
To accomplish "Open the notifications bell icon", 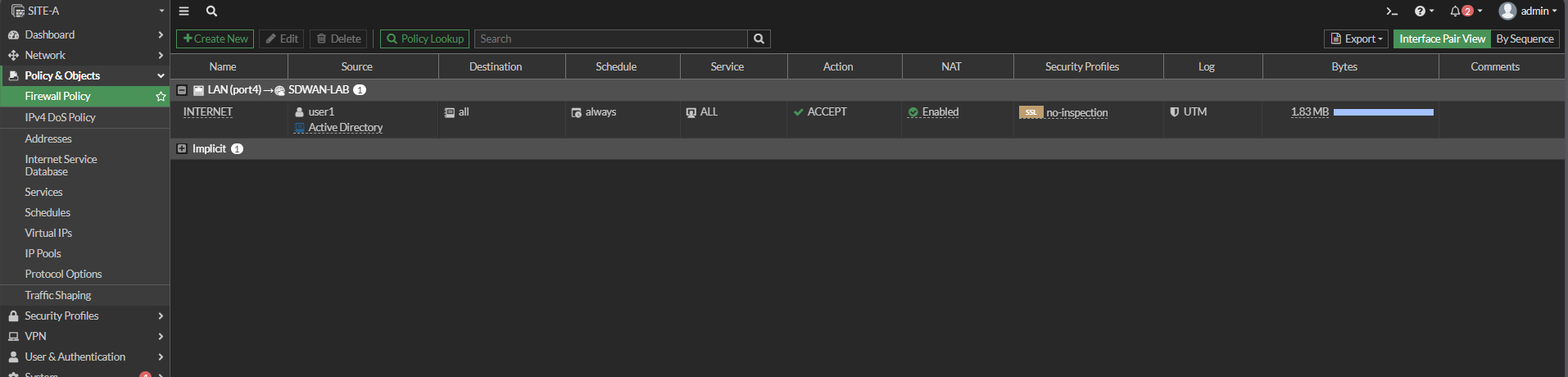I will [x=1465, y=11].
